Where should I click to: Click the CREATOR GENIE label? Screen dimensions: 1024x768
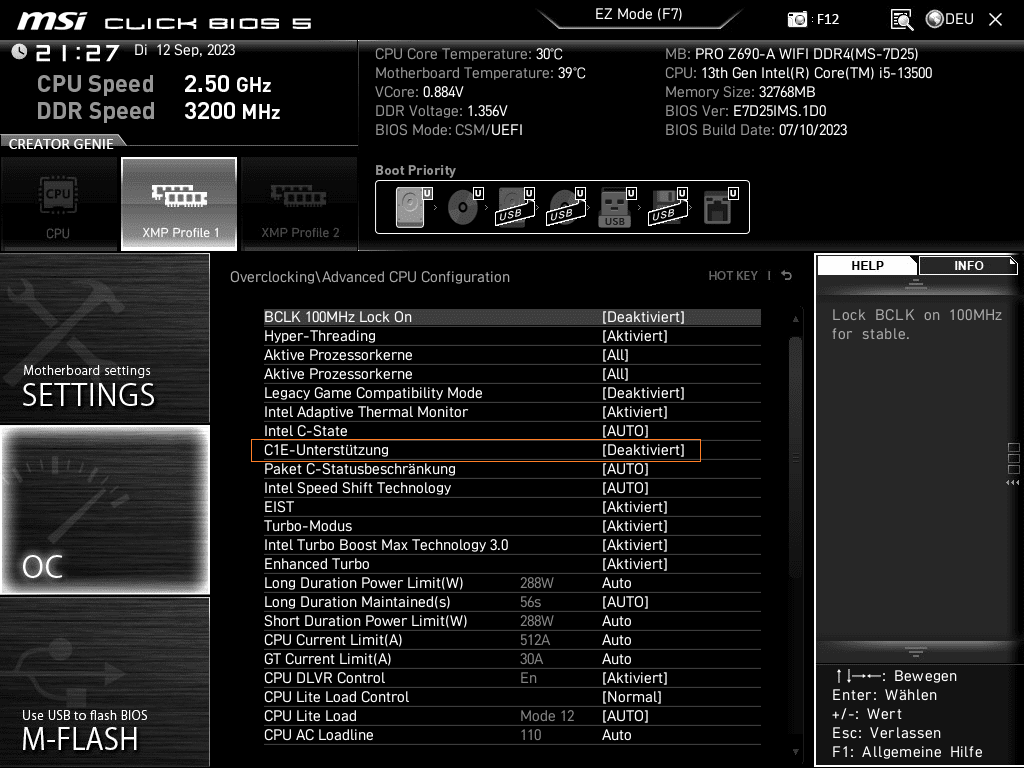[x=61, y=144]
